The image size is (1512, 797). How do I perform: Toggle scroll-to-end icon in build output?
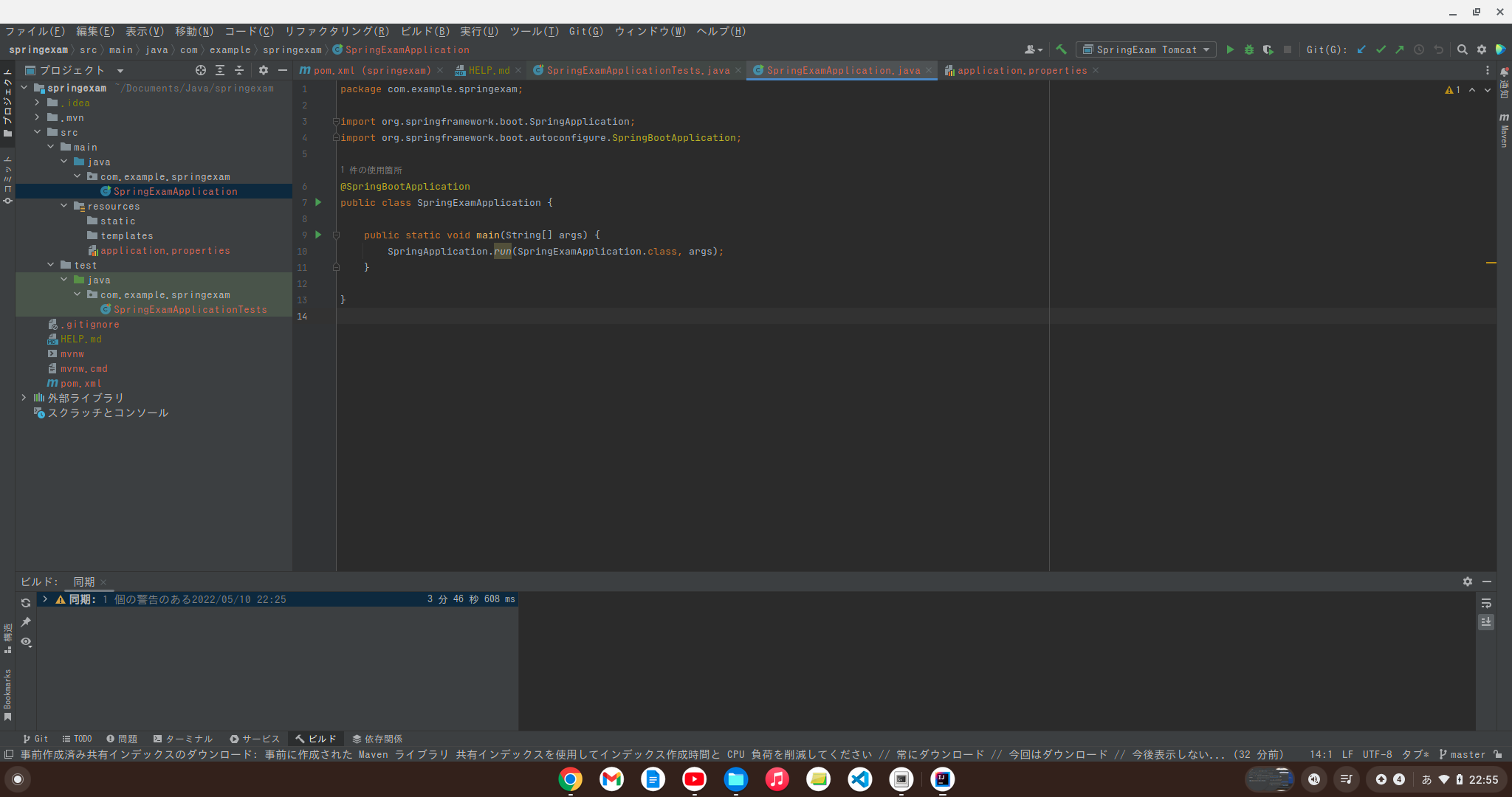point(1486,622)
